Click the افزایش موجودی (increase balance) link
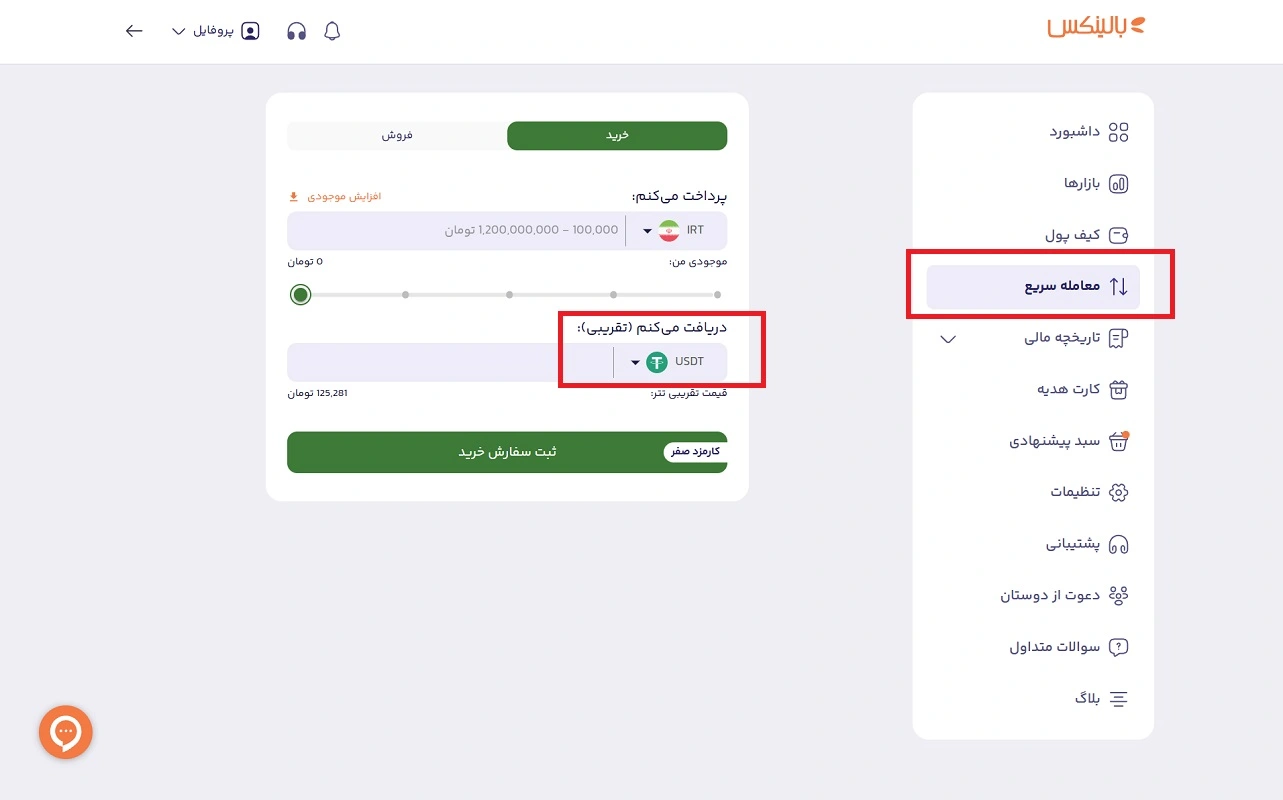This screenshot has height=800, width=1283. pos(334,197)
